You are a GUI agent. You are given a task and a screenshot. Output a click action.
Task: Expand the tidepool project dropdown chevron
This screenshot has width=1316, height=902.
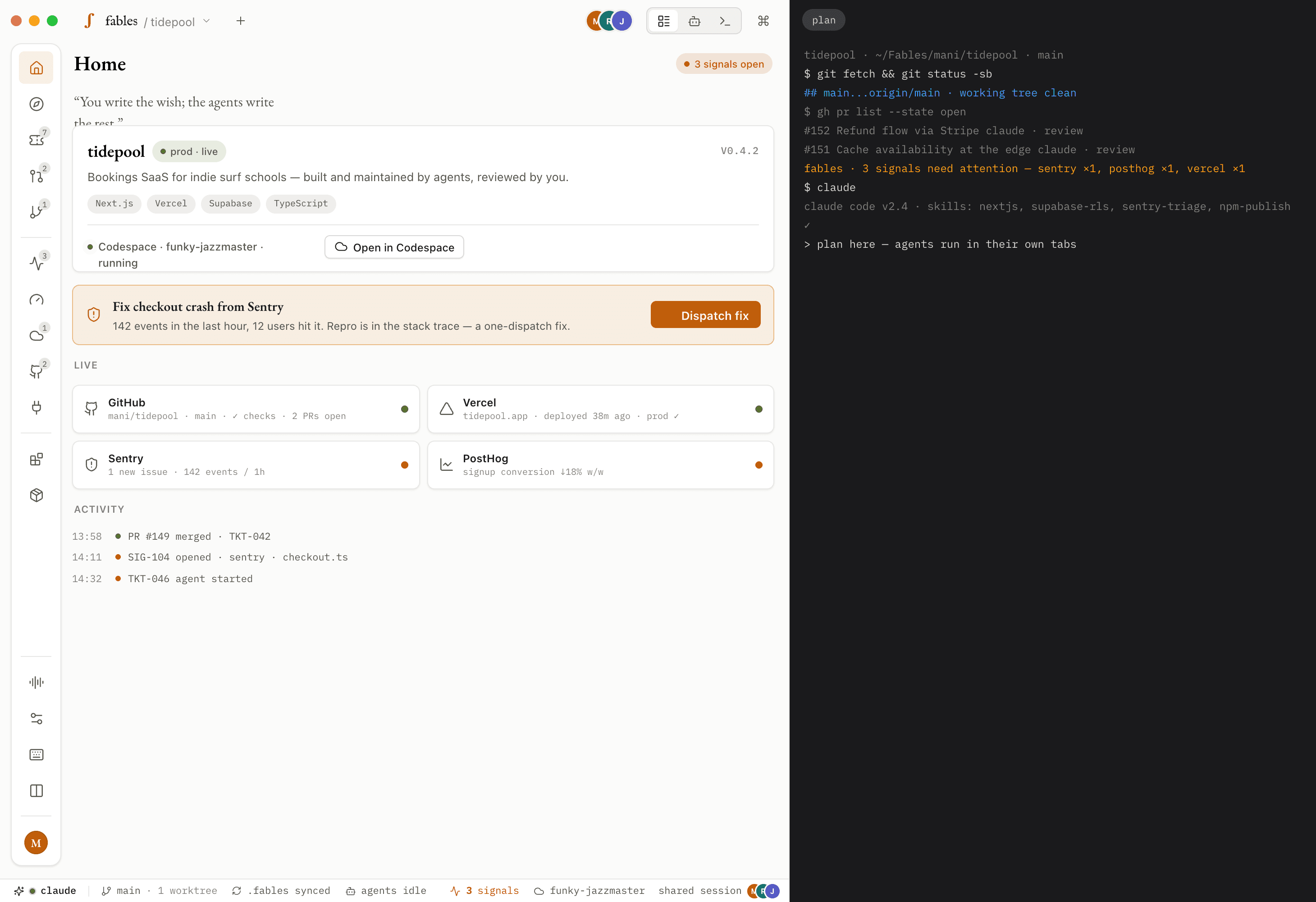point(207,21)
